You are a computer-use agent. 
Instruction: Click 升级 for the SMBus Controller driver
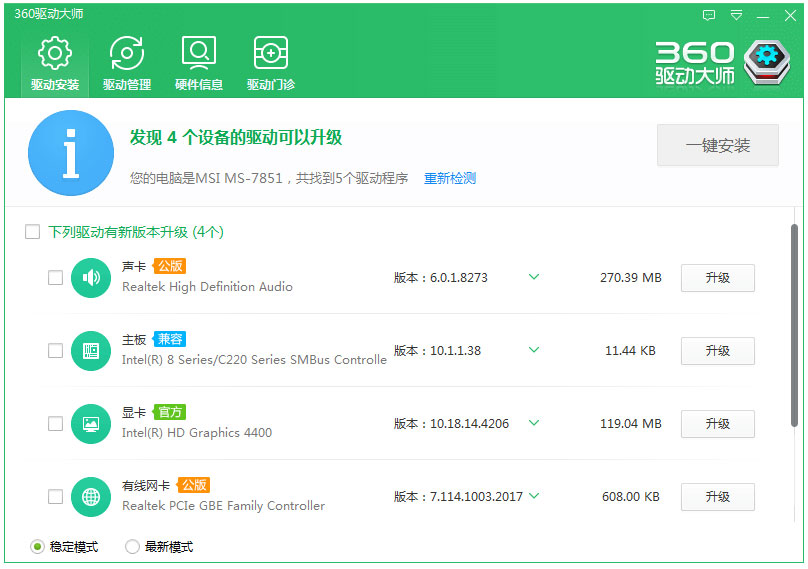pyautogui.click(x=718, y=351)
